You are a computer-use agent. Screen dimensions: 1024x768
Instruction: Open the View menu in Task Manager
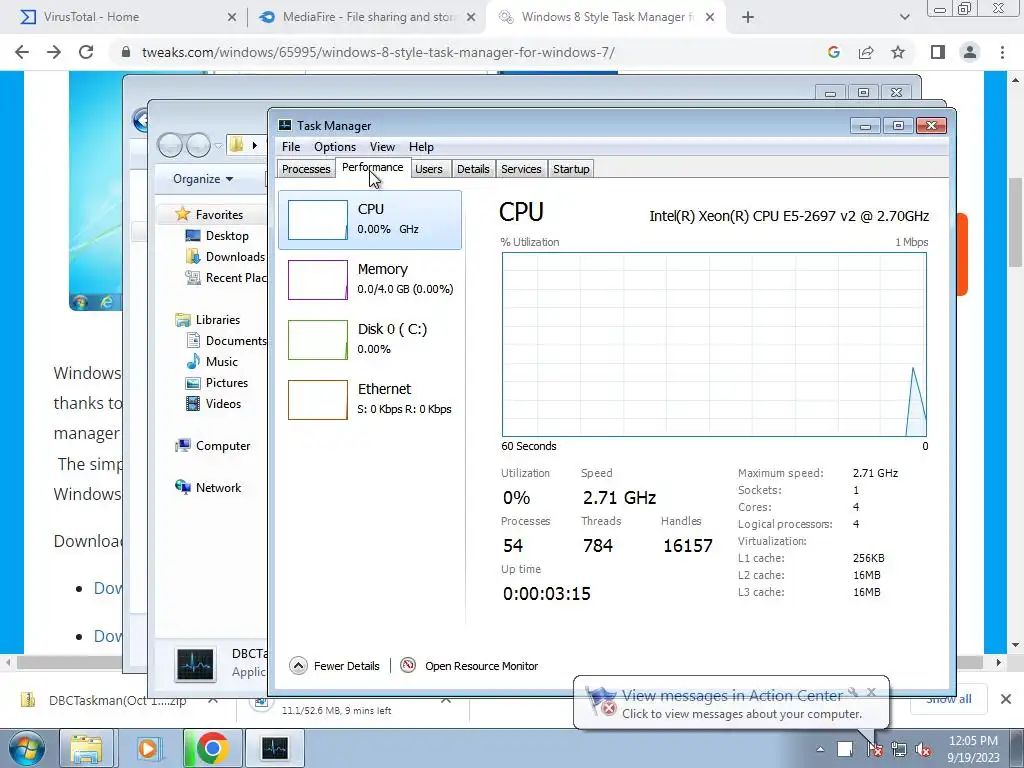[x=382, y=147]
